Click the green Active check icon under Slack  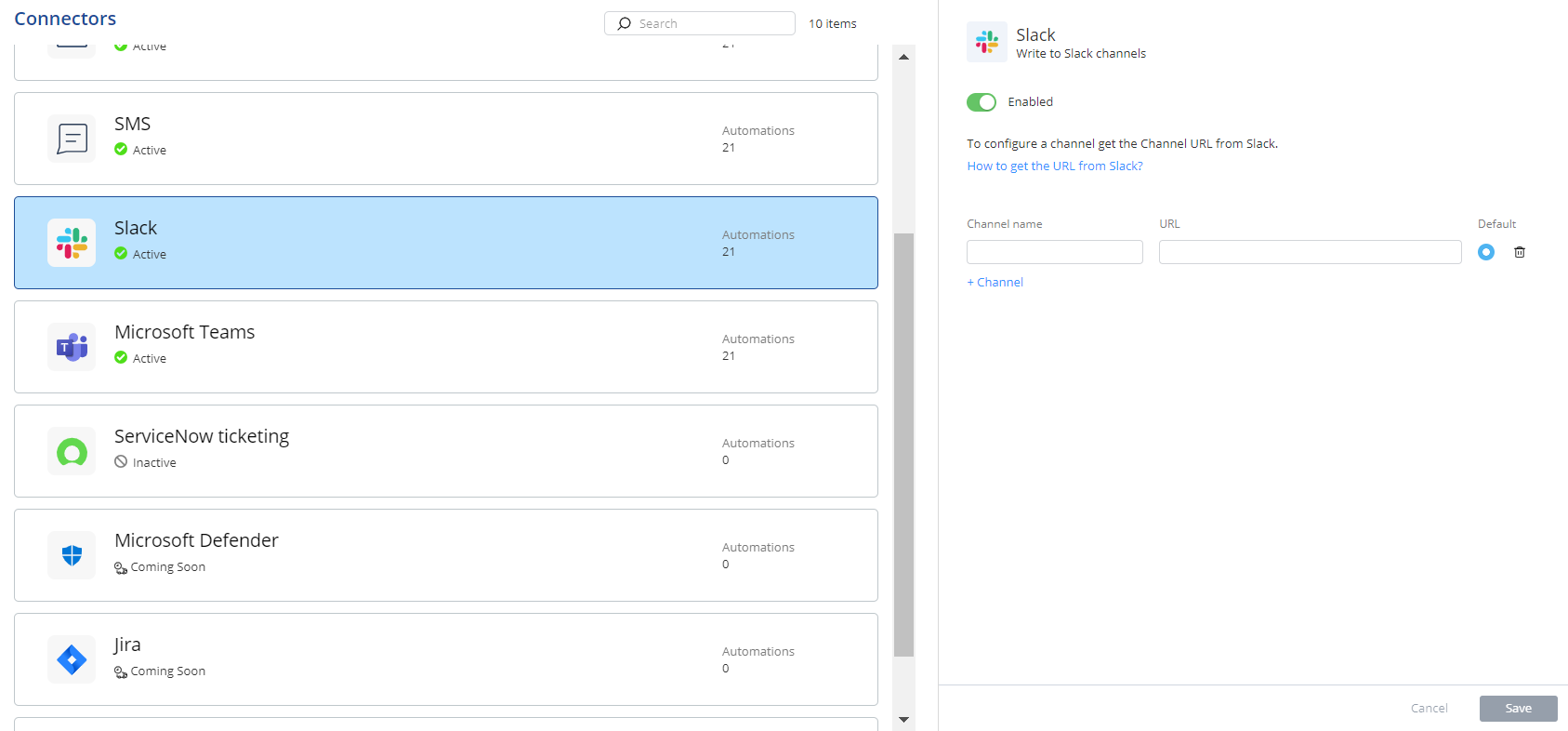[x=121, y=253]
